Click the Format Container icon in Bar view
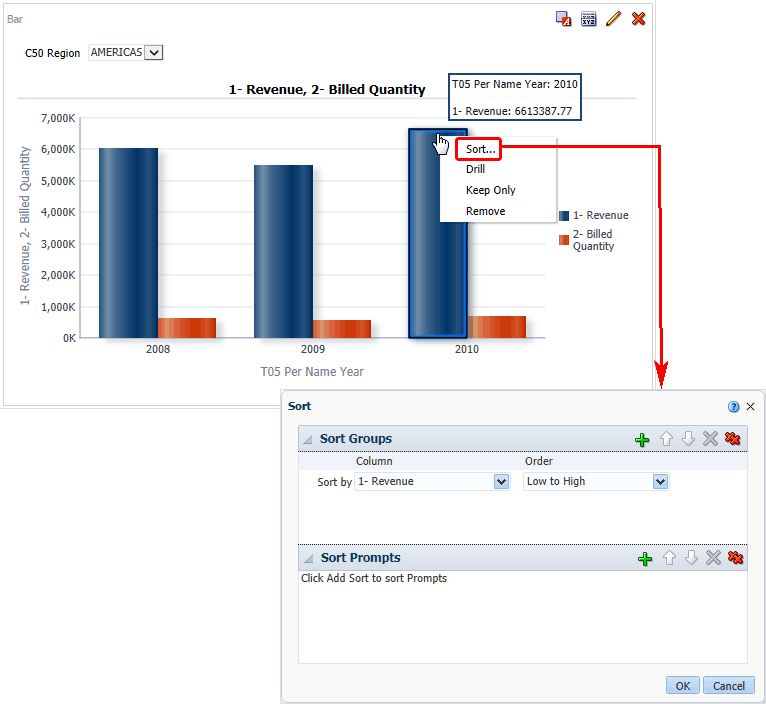 pos(564,19)
